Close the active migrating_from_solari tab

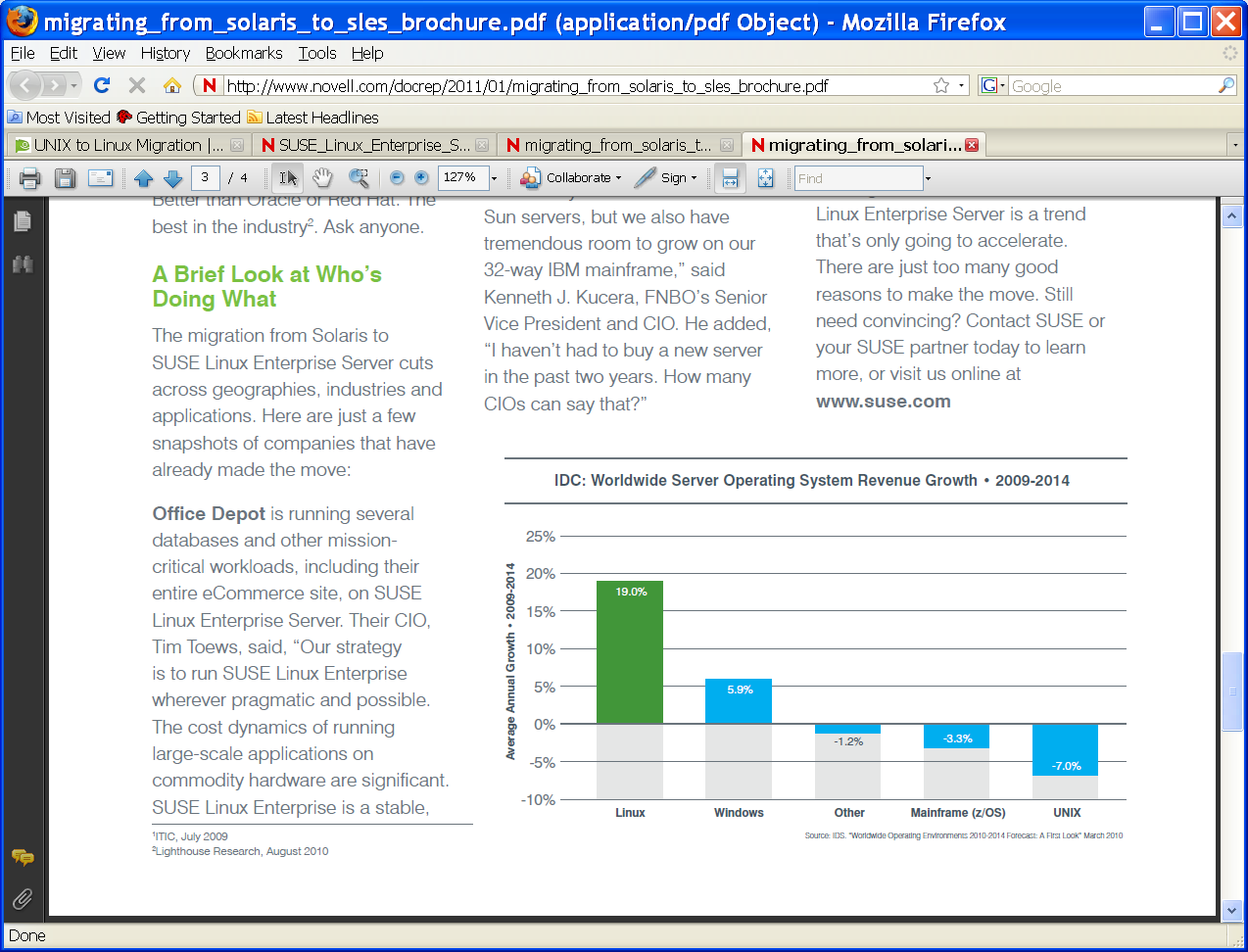click(x=972, y=145)
